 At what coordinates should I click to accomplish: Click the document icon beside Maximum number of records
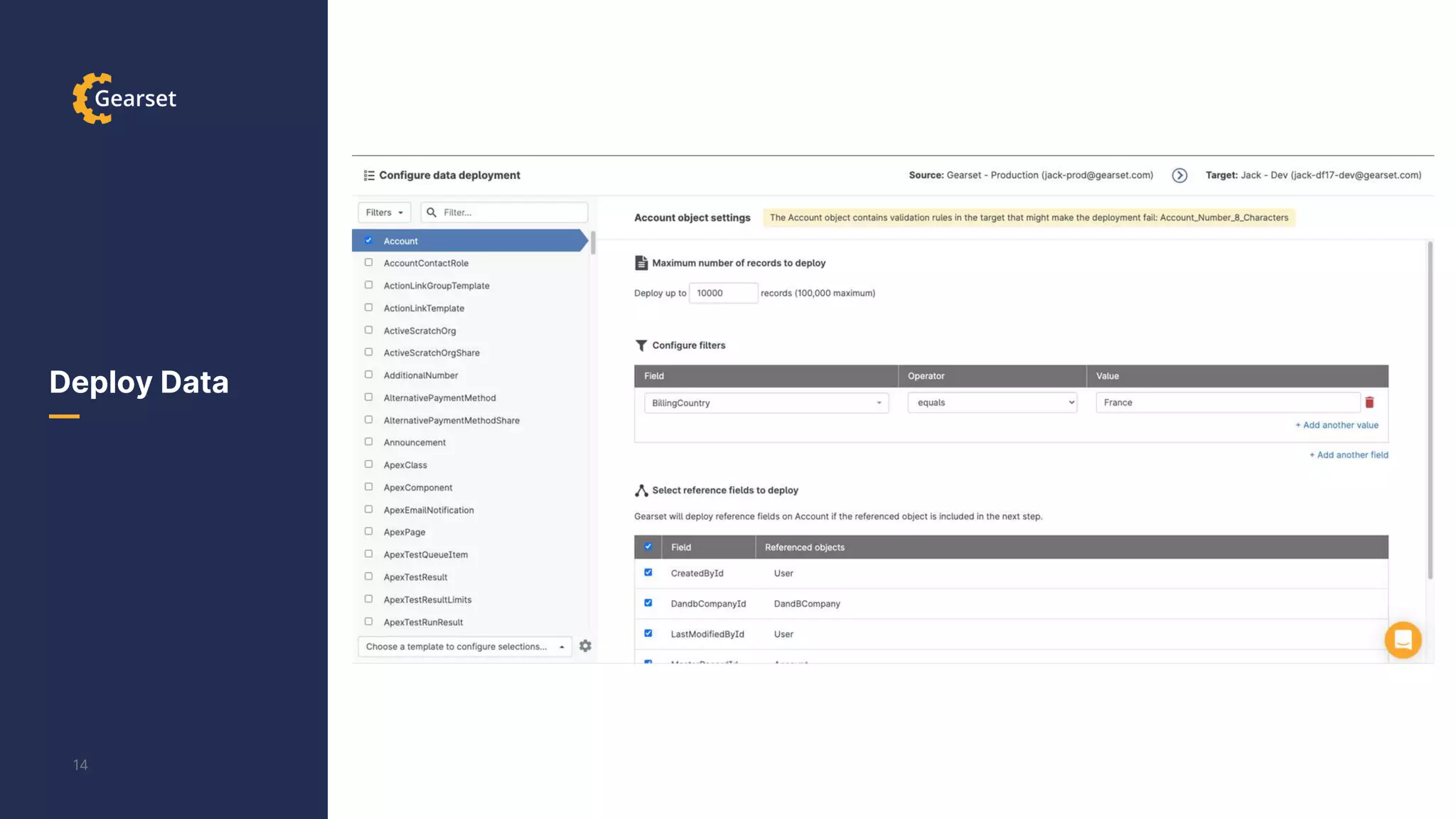tap(641, 263)
